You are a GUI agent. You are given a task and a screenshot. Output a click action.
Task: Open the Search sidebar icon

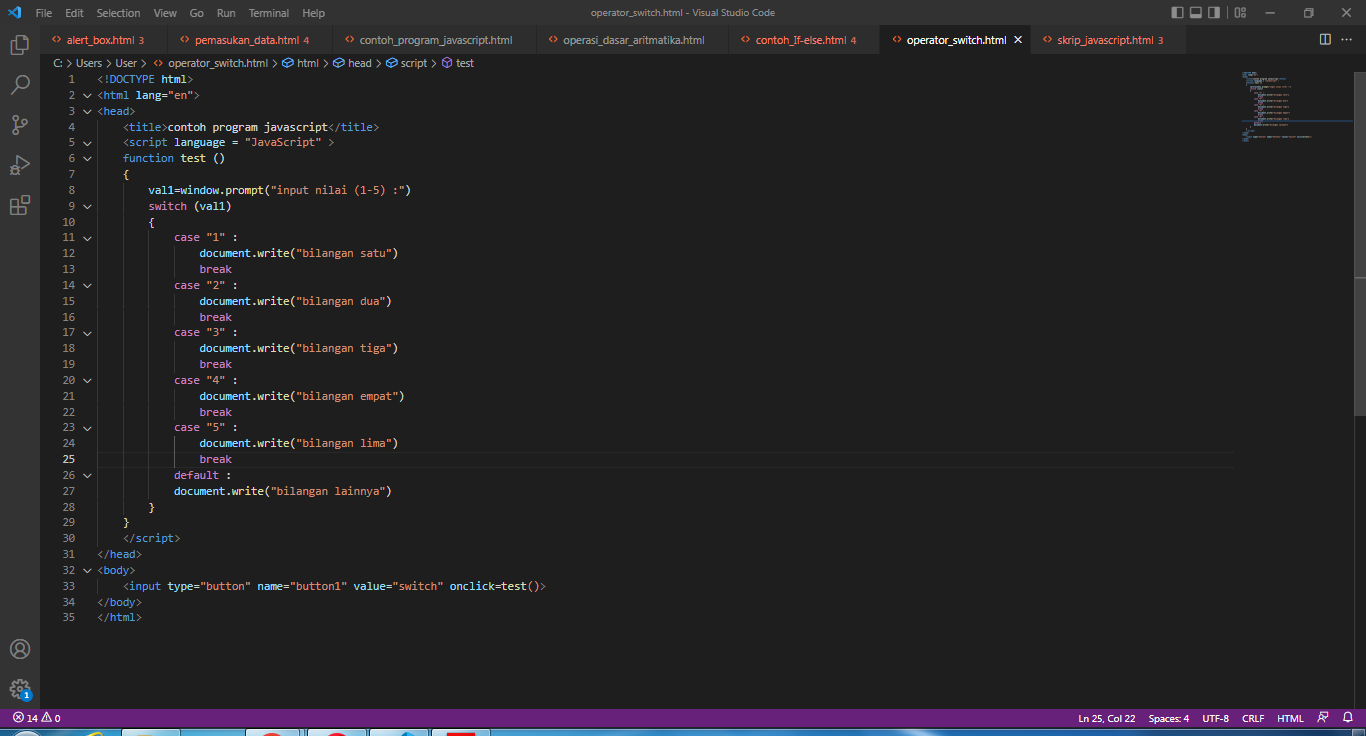tap(20, 85)
